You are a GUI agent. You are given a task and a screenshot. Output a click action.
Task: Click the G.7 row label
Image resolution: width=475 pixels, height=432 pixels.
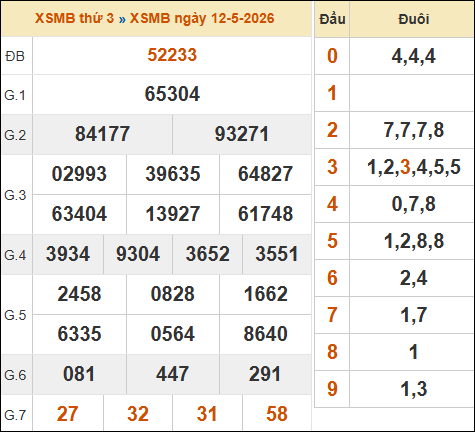pos(15,415)
